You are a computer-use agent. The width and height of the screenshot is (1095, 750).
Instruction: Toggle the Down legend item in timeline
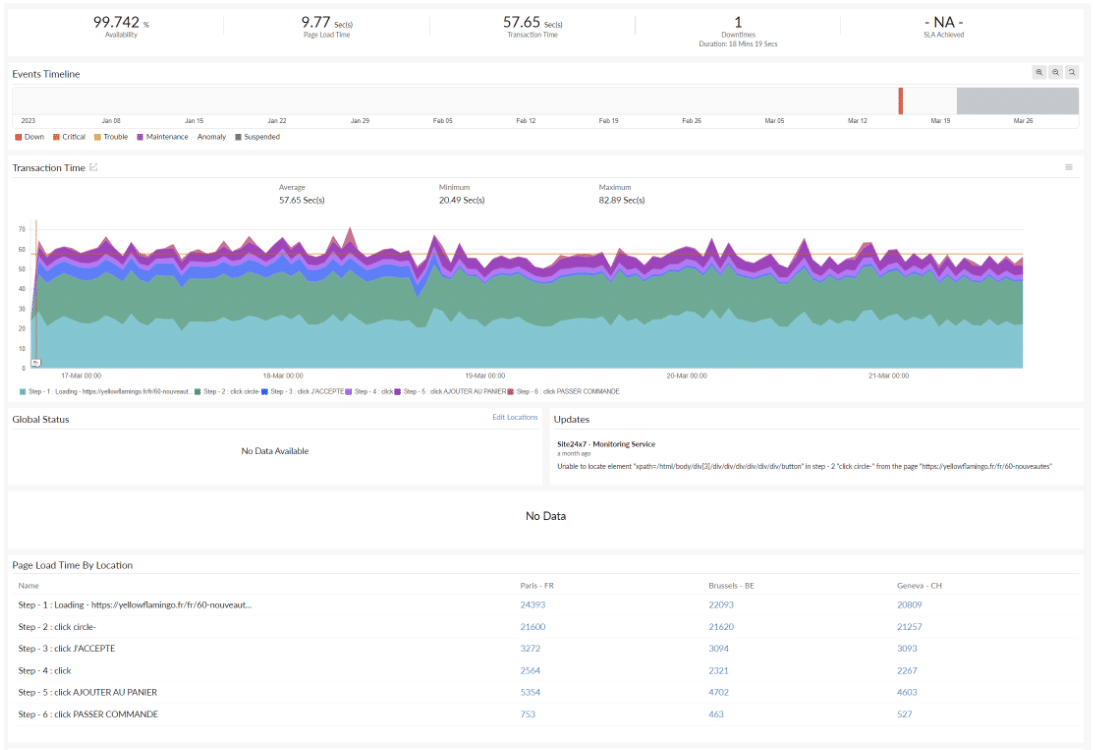[29, 137]
